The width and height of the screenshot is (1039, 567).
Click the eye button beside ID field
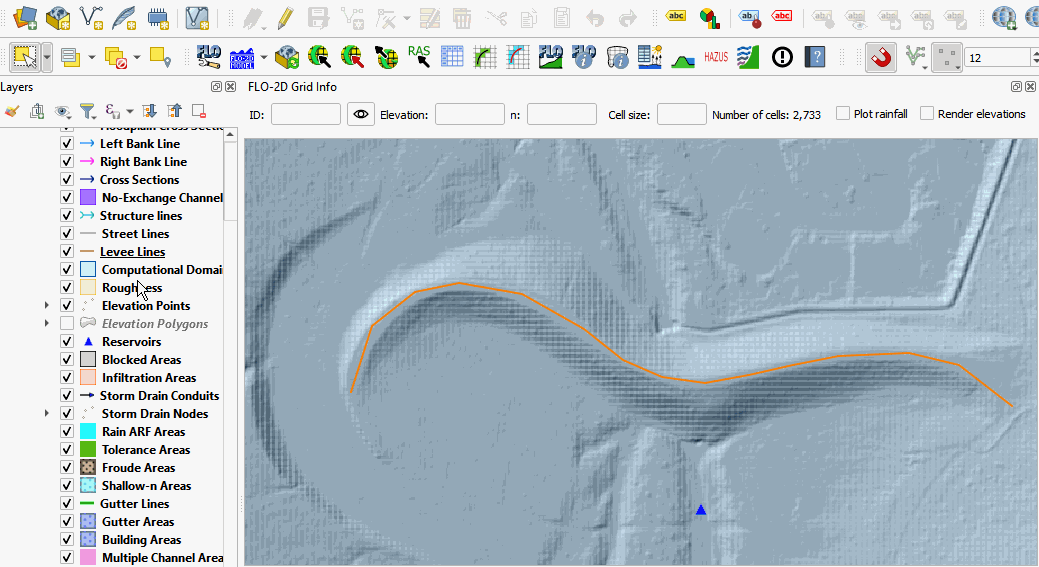tap(361, 115)
